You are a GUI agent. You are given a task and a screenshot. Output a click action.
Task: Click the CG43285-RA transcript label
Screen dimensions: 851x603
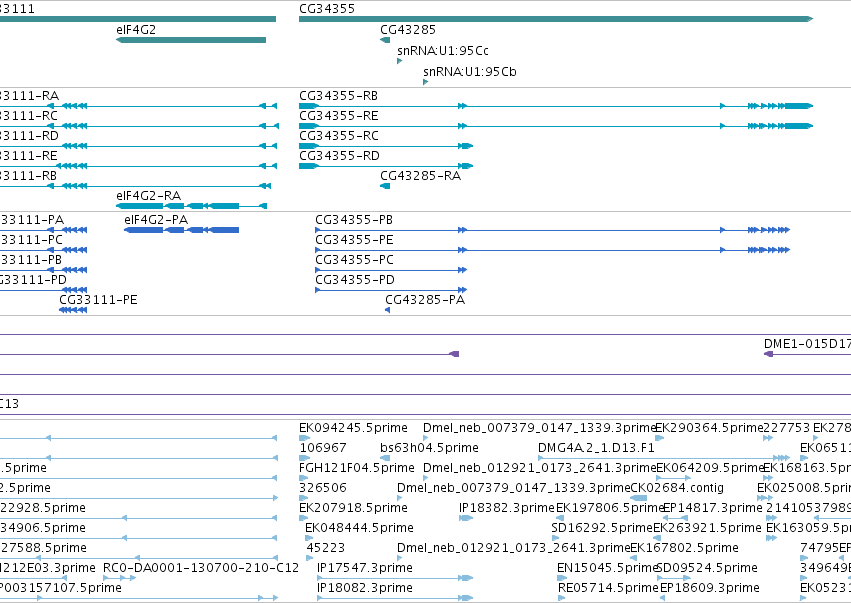tap(420, 176)
